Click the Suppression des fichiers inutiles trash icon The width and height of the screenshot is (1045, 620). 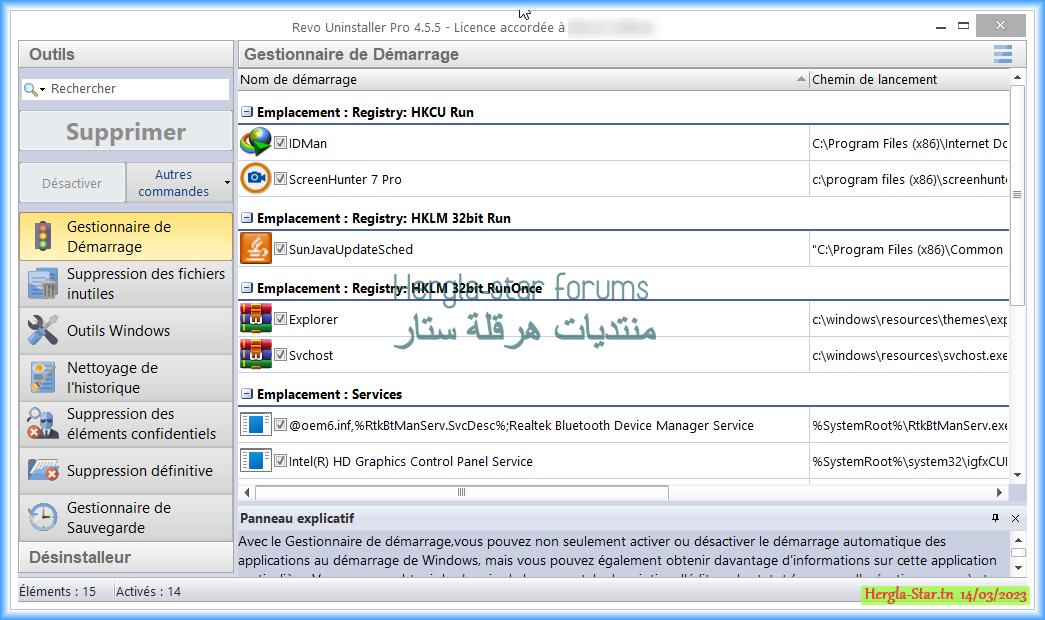(43, 283)
